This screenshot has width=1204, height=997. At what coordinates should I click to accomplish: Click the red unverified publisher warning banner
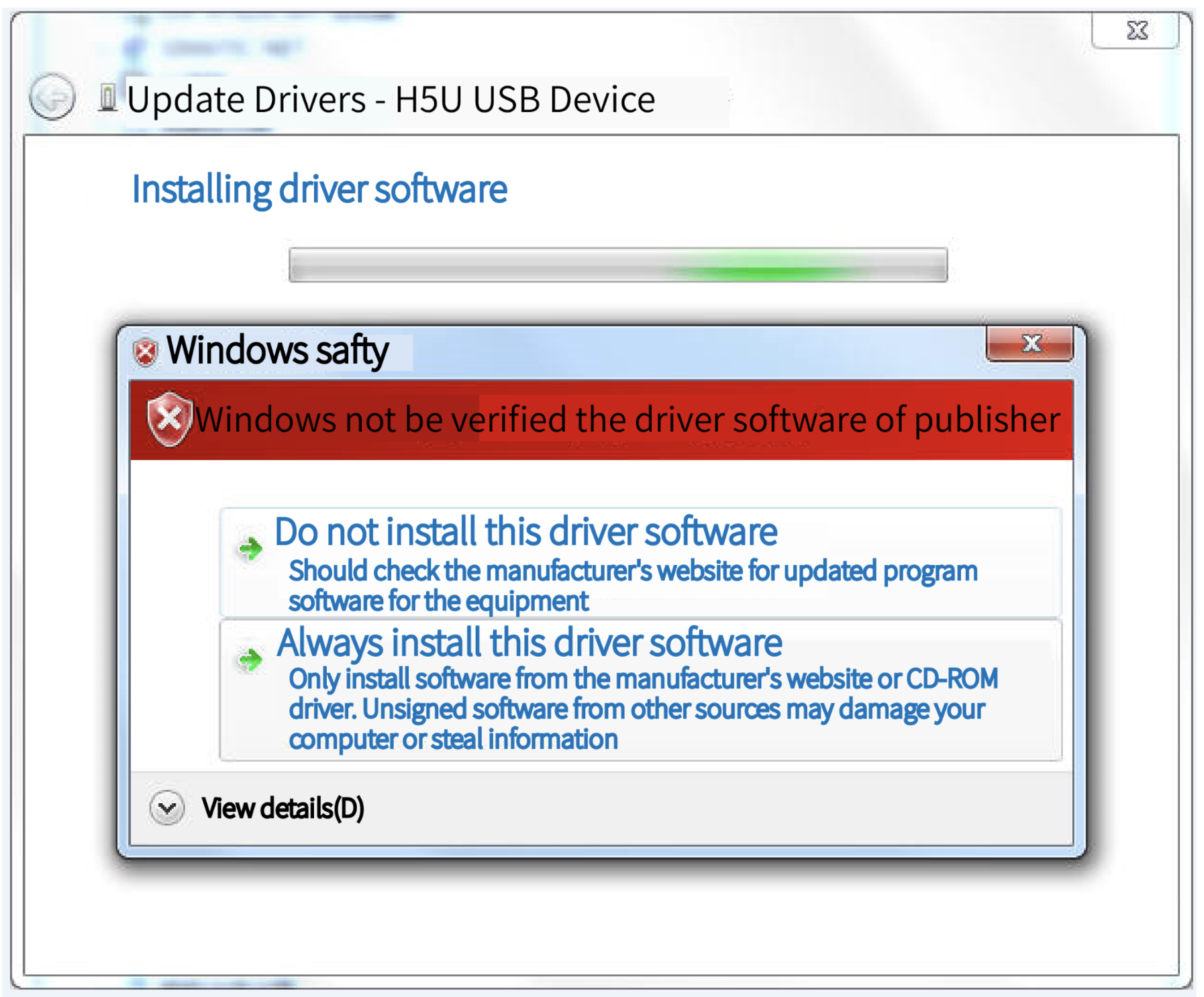tap(601, 420)
